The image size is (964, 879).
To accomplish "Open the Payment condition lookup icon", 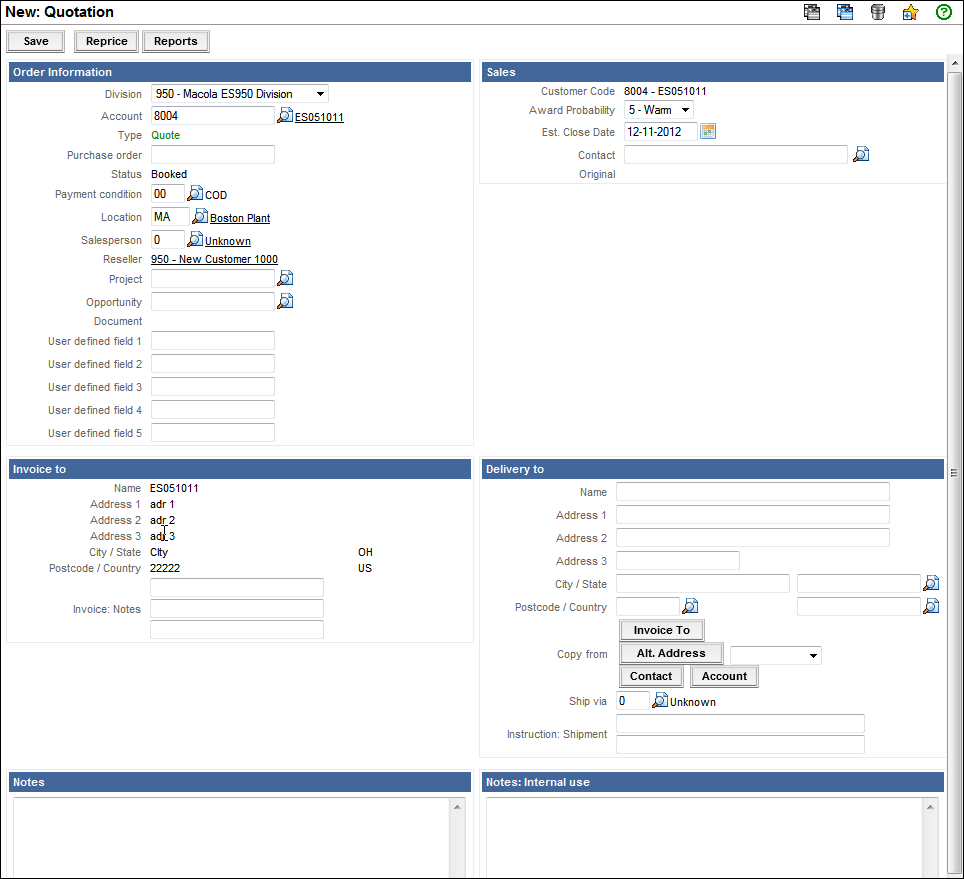I will [x=195, y=194].
